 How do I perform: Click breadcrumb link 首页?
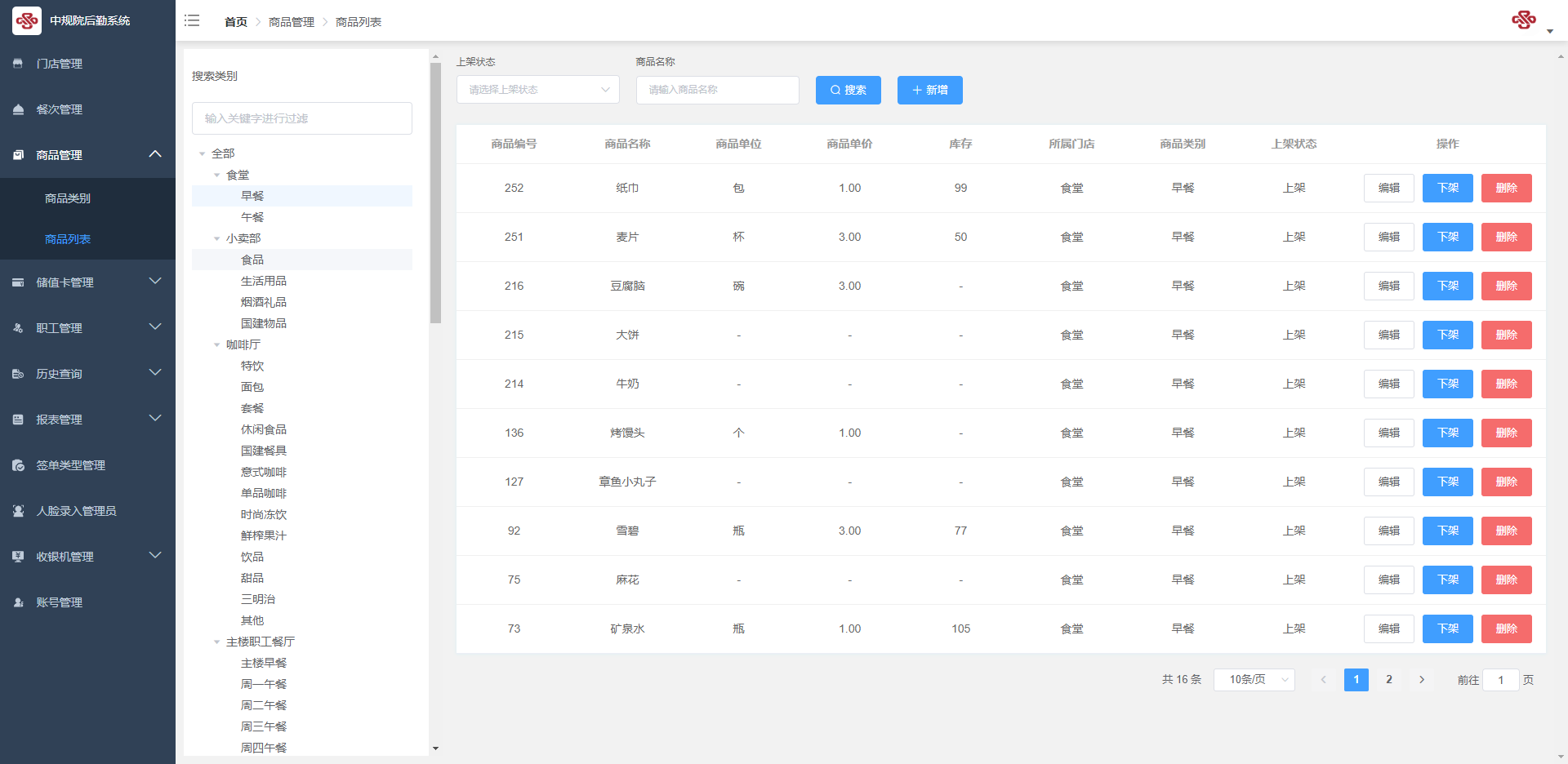coord(236,22)
